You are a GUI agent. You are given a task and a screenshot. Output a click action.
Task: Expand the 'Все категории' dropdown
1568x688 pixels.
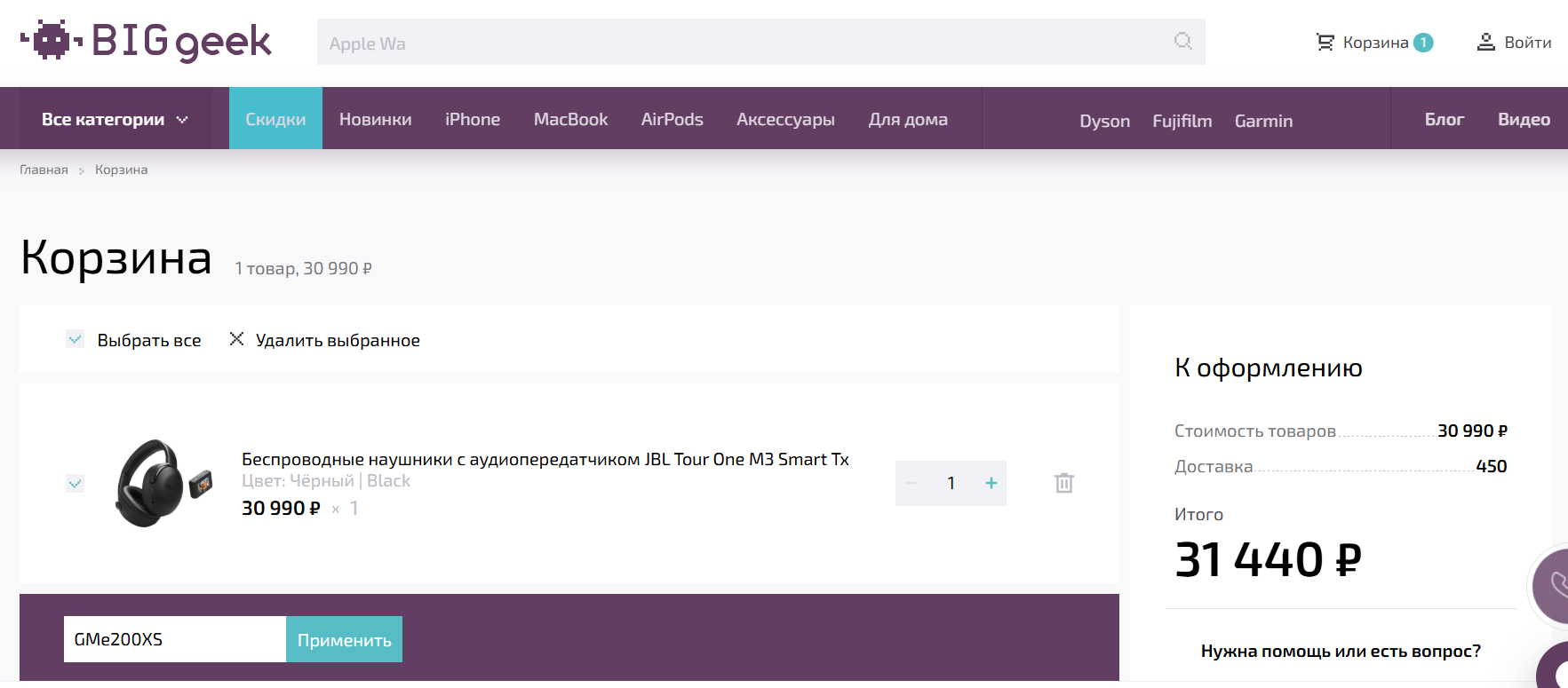[x=115, y=119]
